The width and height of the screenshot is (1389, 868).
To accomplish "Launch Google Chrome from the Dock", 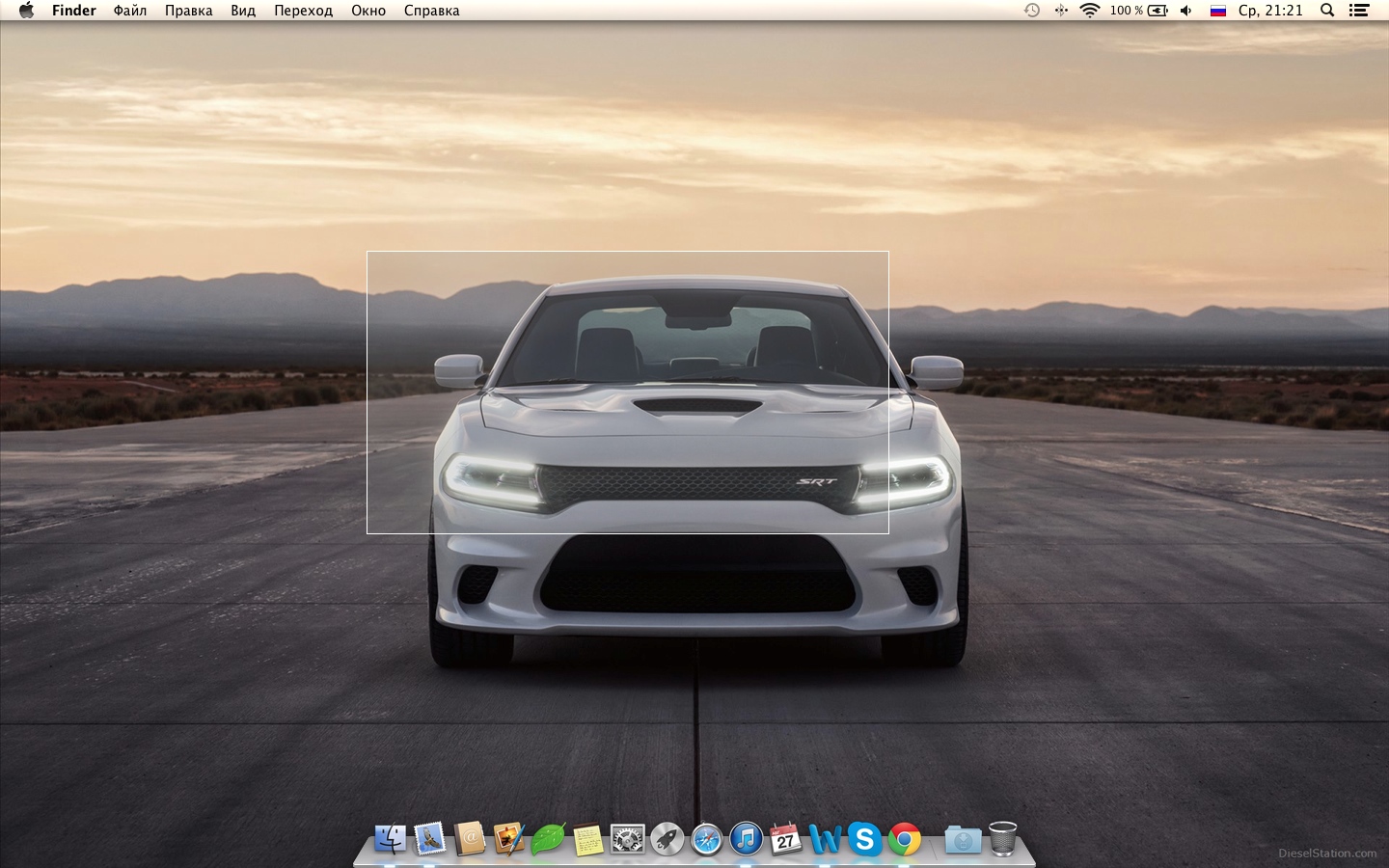I will click(904, 840).
